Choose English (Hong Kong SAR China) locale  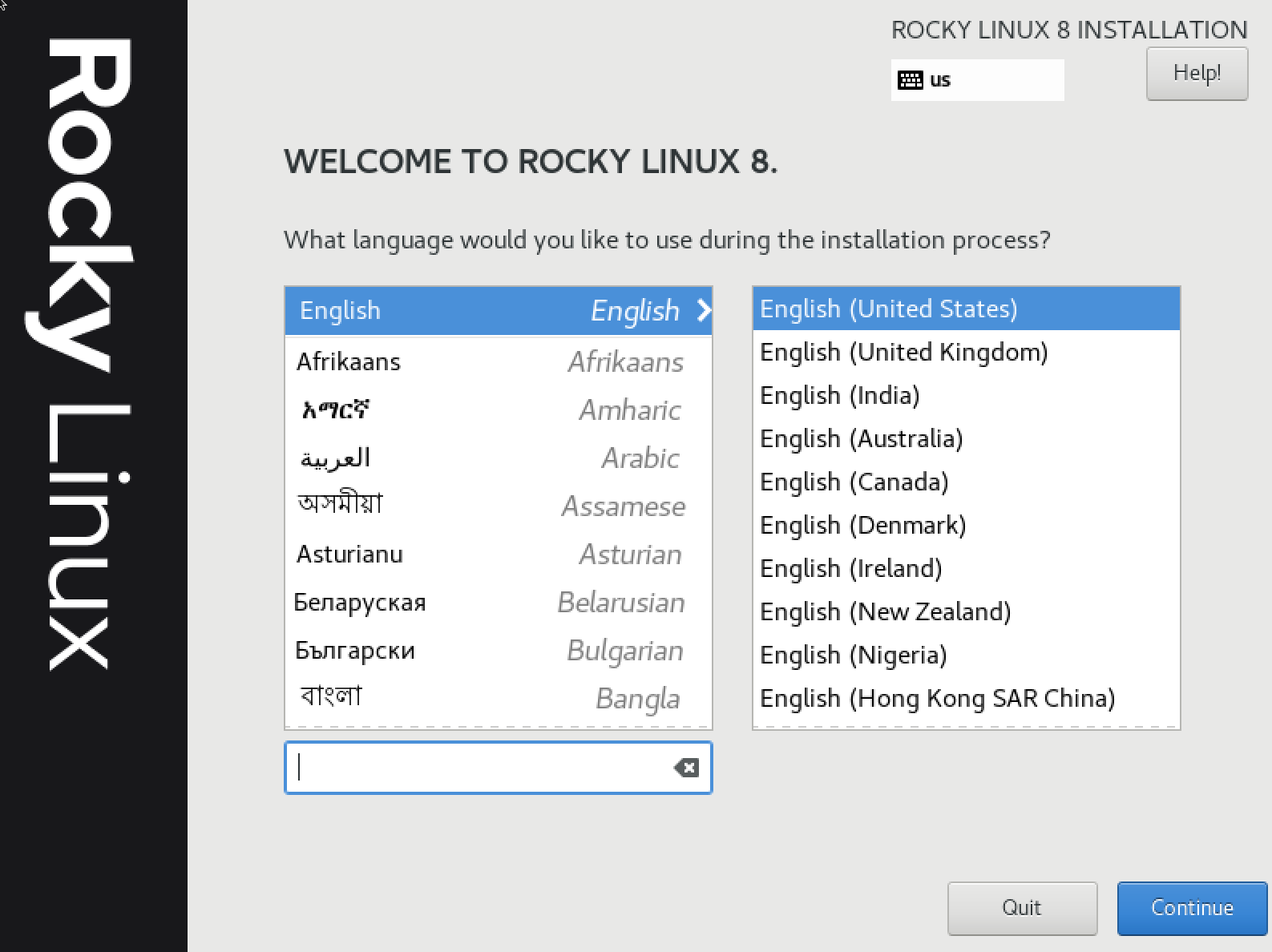pos(966,698)
